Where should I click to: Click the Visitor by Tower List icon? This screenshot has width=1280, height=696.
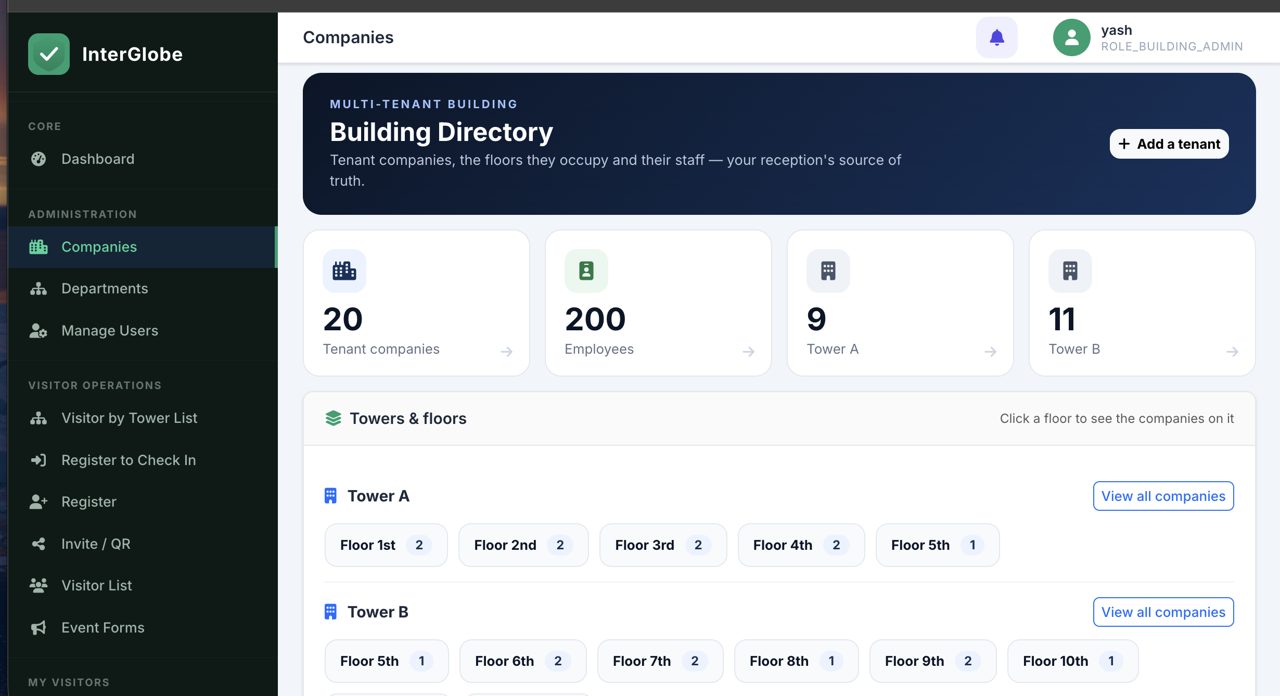(39, 418)
